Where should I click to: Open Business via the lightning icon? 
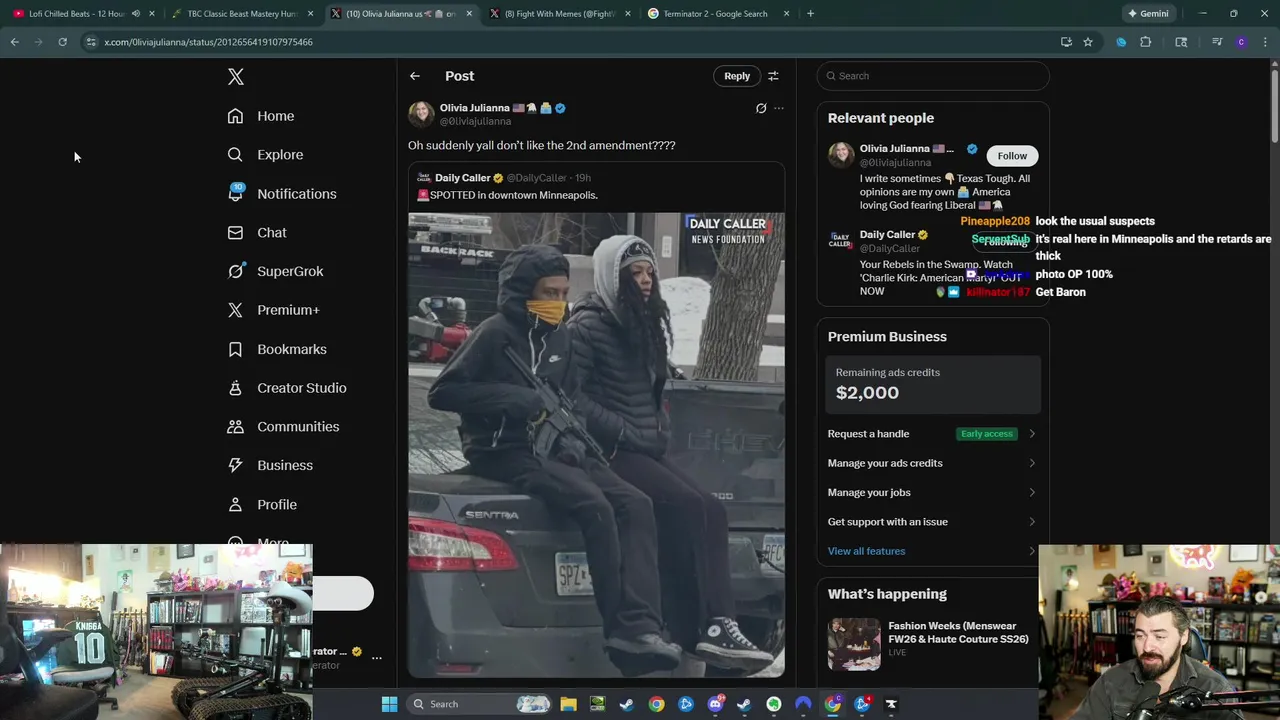235,465
